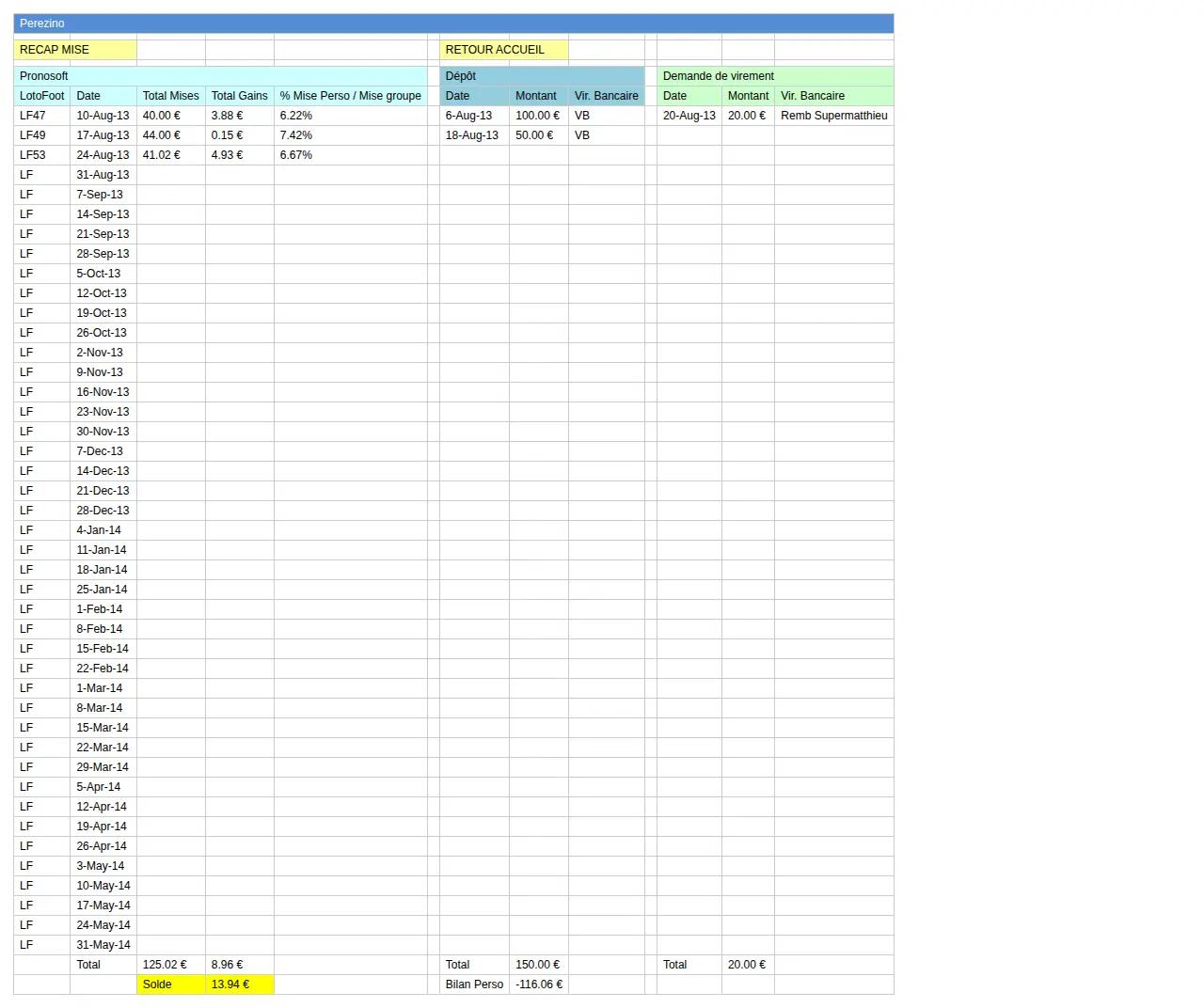Select the LF cell next to 14-Sep-13
Image resolution: width=1204 pixels, height=1008 pixels.
pos(42,214)
